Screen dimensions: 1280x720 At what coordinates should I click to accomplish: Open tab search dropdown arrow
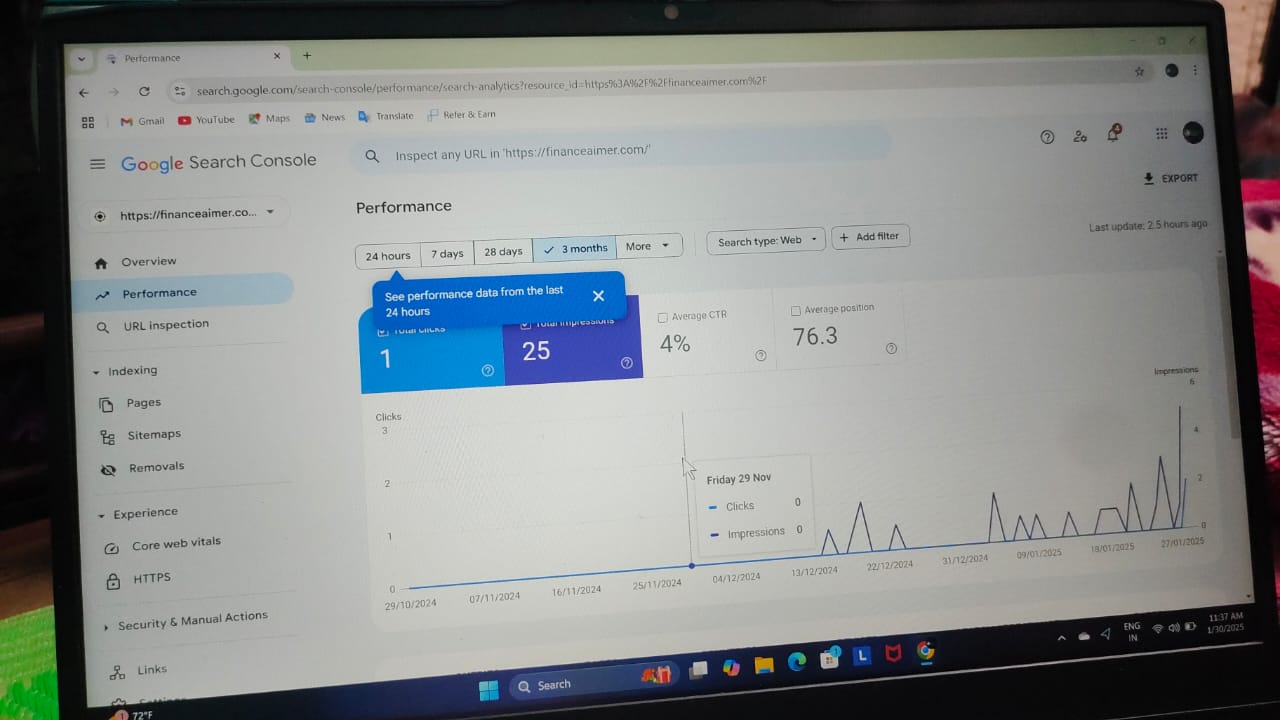(82, 59)
